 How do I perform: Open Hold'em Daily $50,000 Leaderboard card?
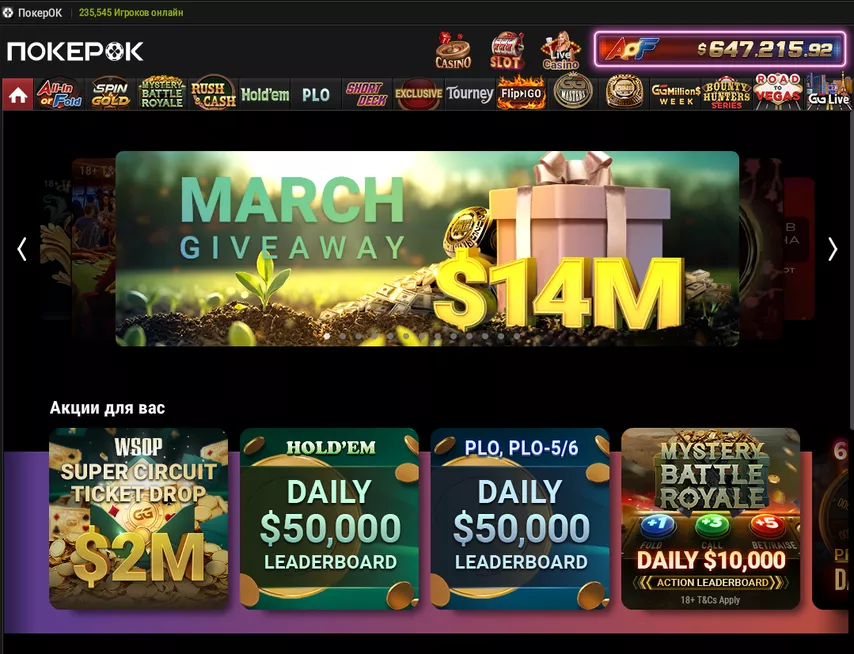(330, 518)
